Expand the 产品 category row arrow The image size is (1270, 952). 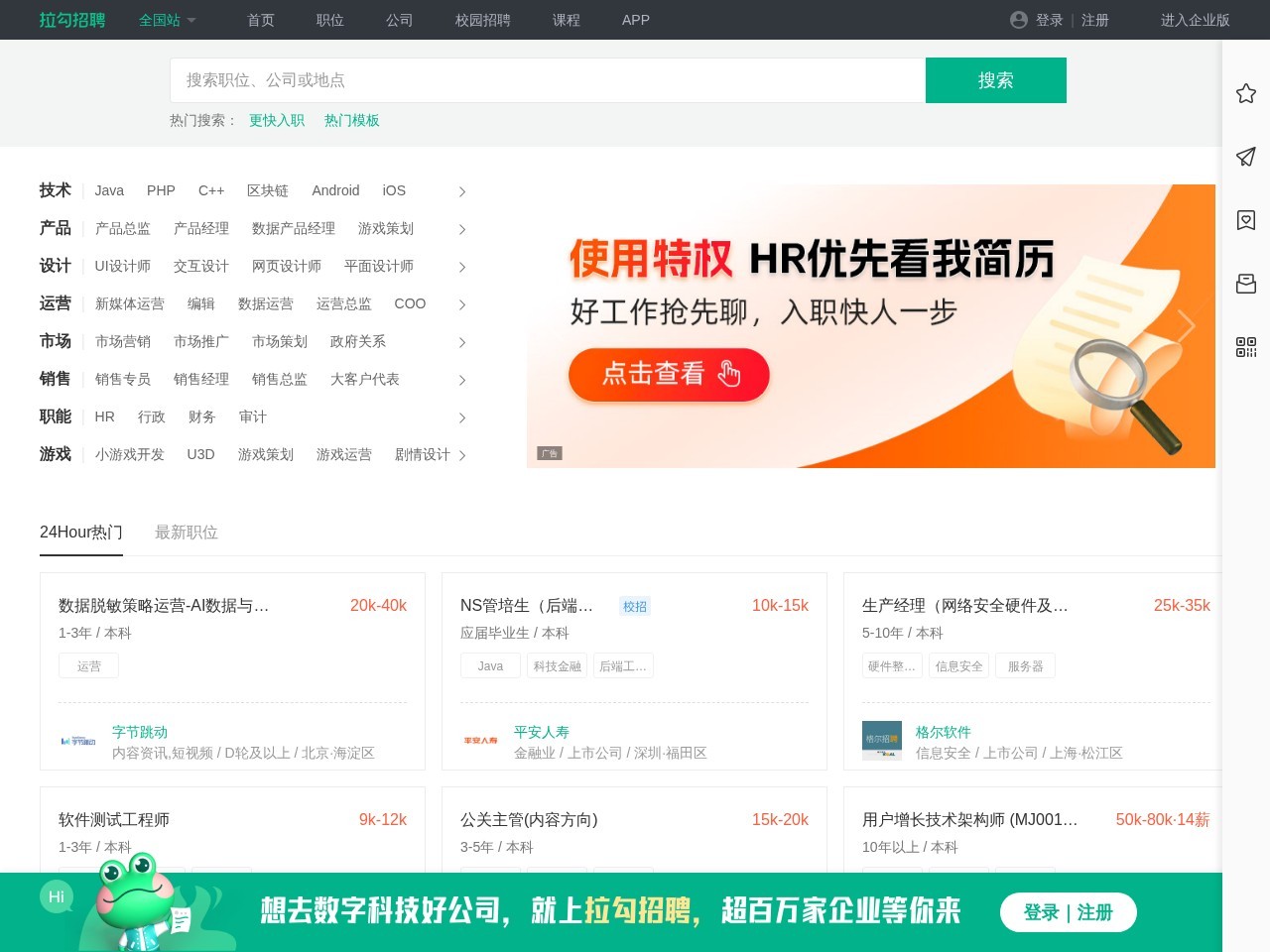click(x=461, y=229)
